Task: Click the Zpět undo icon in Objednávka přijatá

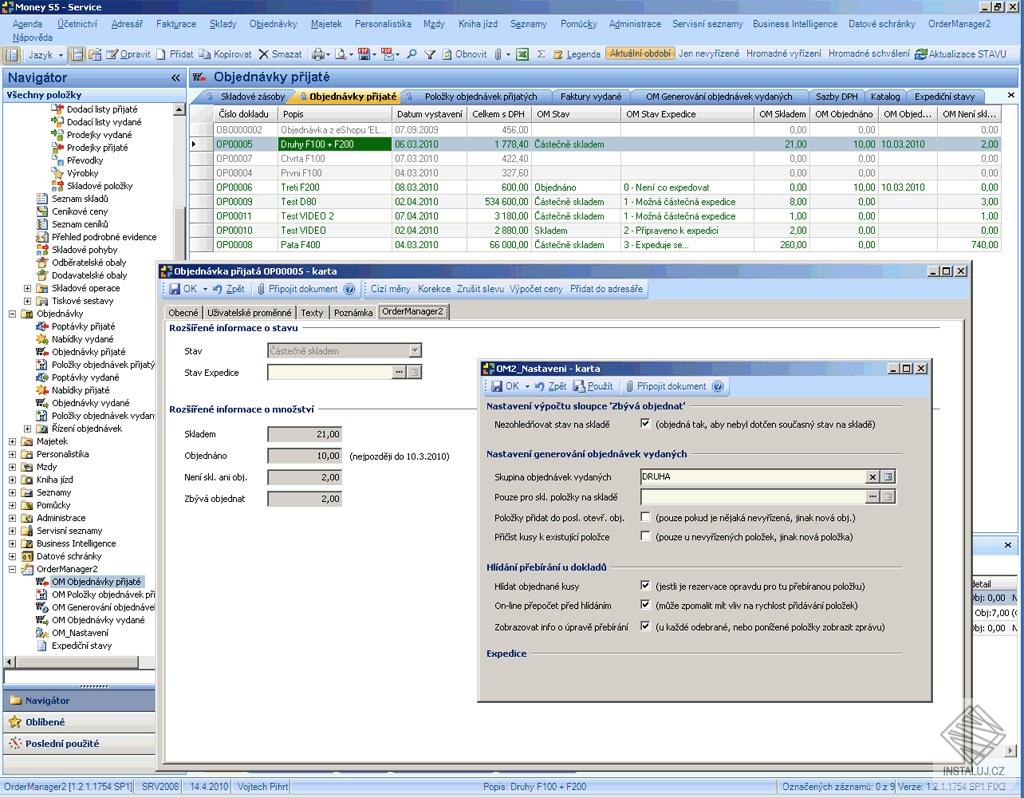Action: coord(217,289)
